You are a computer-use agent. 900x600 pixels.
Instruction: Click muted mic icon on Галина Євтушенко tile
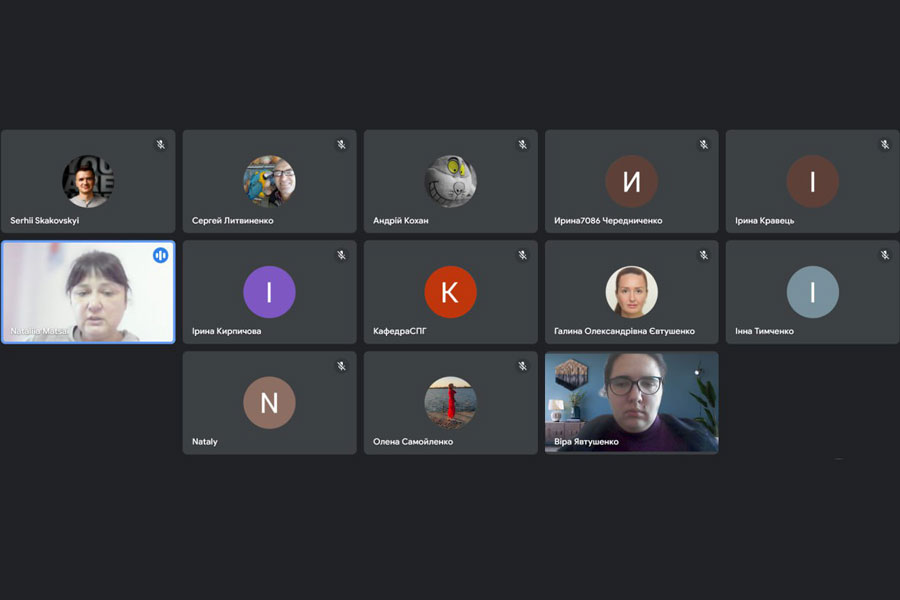(704, 255)
